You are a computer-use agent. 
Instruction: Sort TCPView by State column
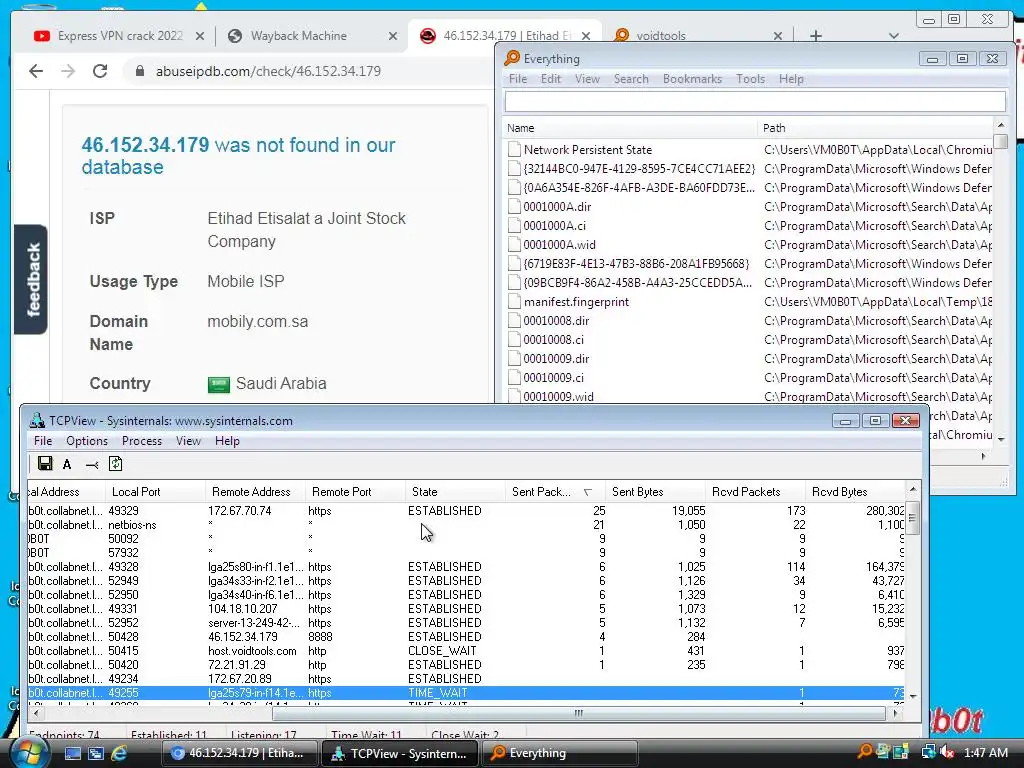(455, 492)
